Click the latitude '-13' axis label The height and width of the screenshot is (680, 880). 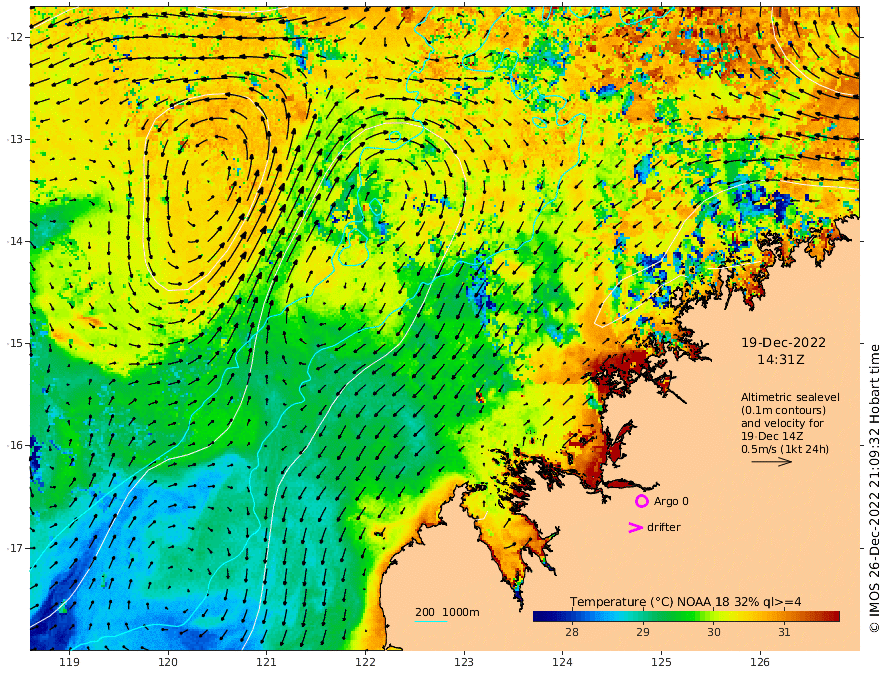(x=15, y=139)
